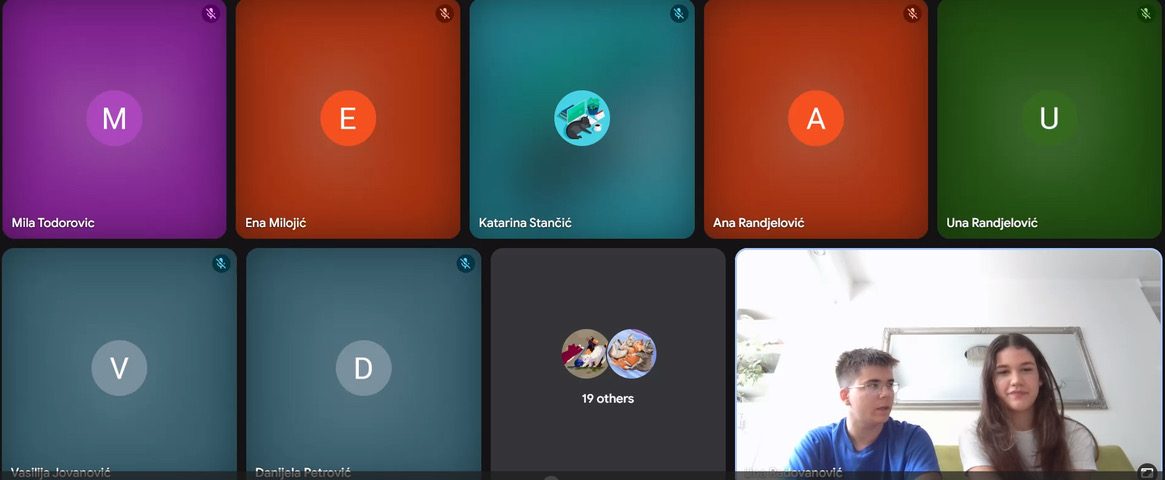Click the gray V avatar circle
This screenshot has width=1165, height=480.
[x=119, y=368]
